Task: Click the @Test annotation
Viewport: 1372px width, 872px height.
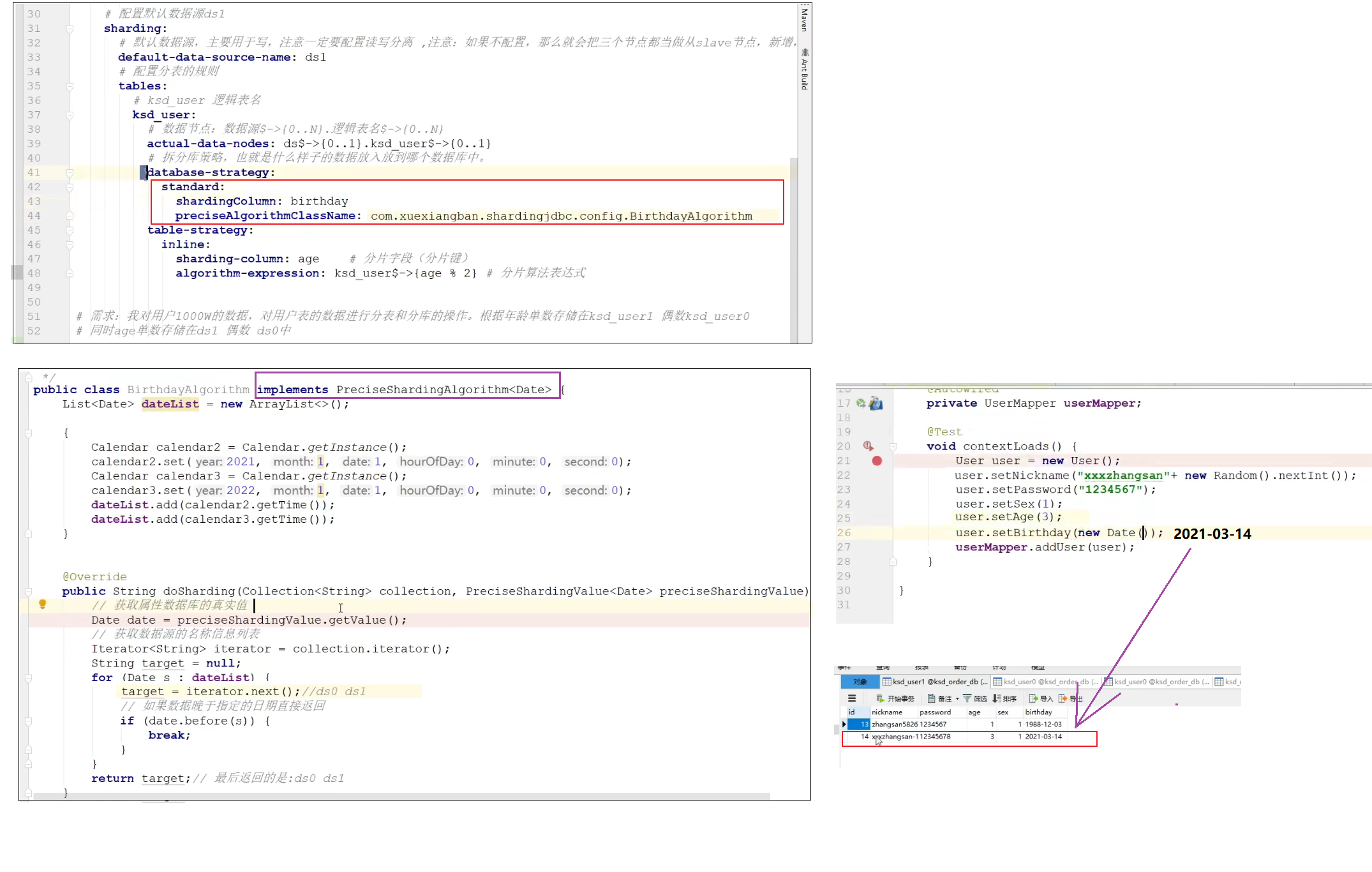Action: coord(944,432)
